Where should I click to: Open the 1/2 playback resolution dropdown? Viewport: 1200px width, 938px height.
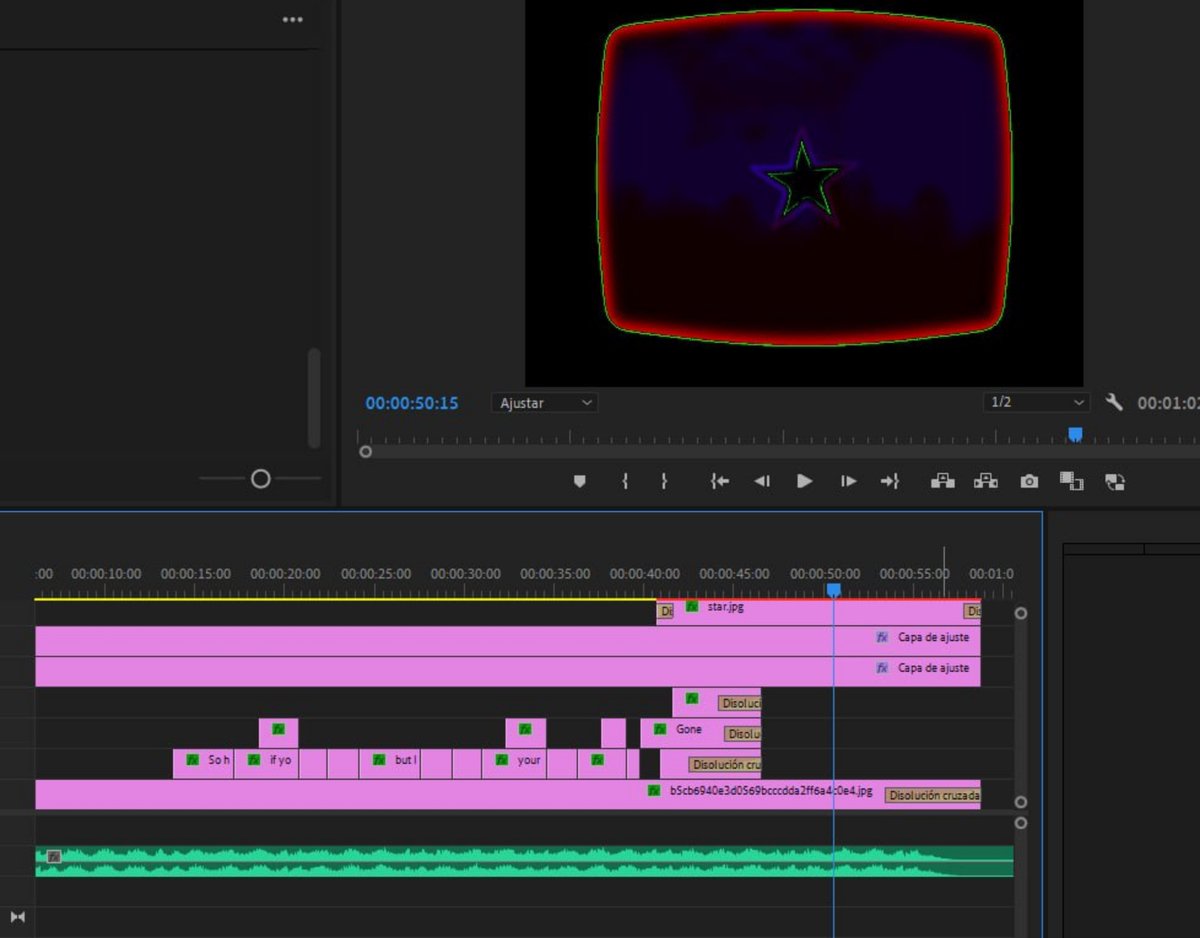(x=1036, y=402)
